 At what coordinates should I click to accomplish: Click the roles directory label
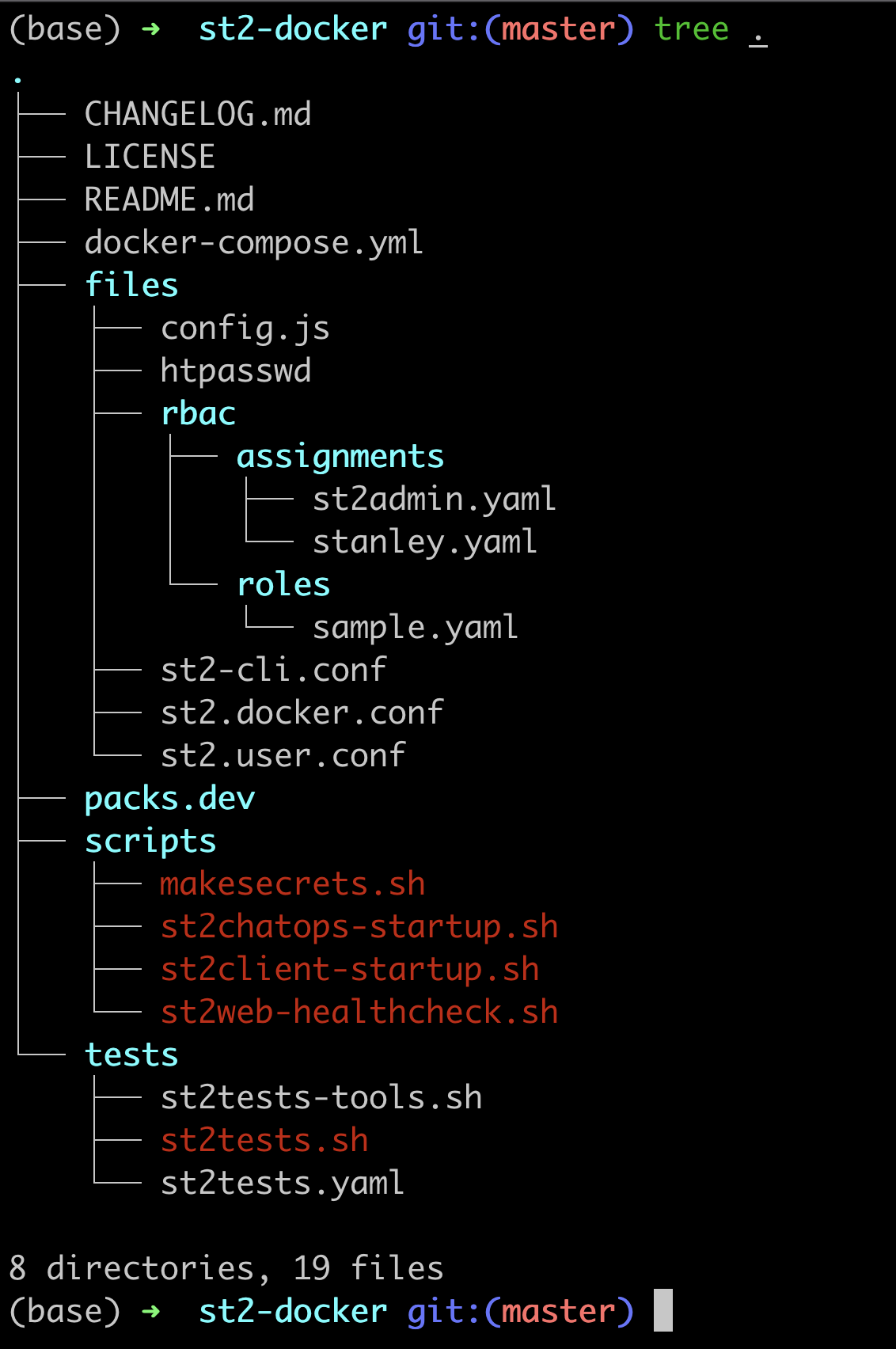coord(283,584)
